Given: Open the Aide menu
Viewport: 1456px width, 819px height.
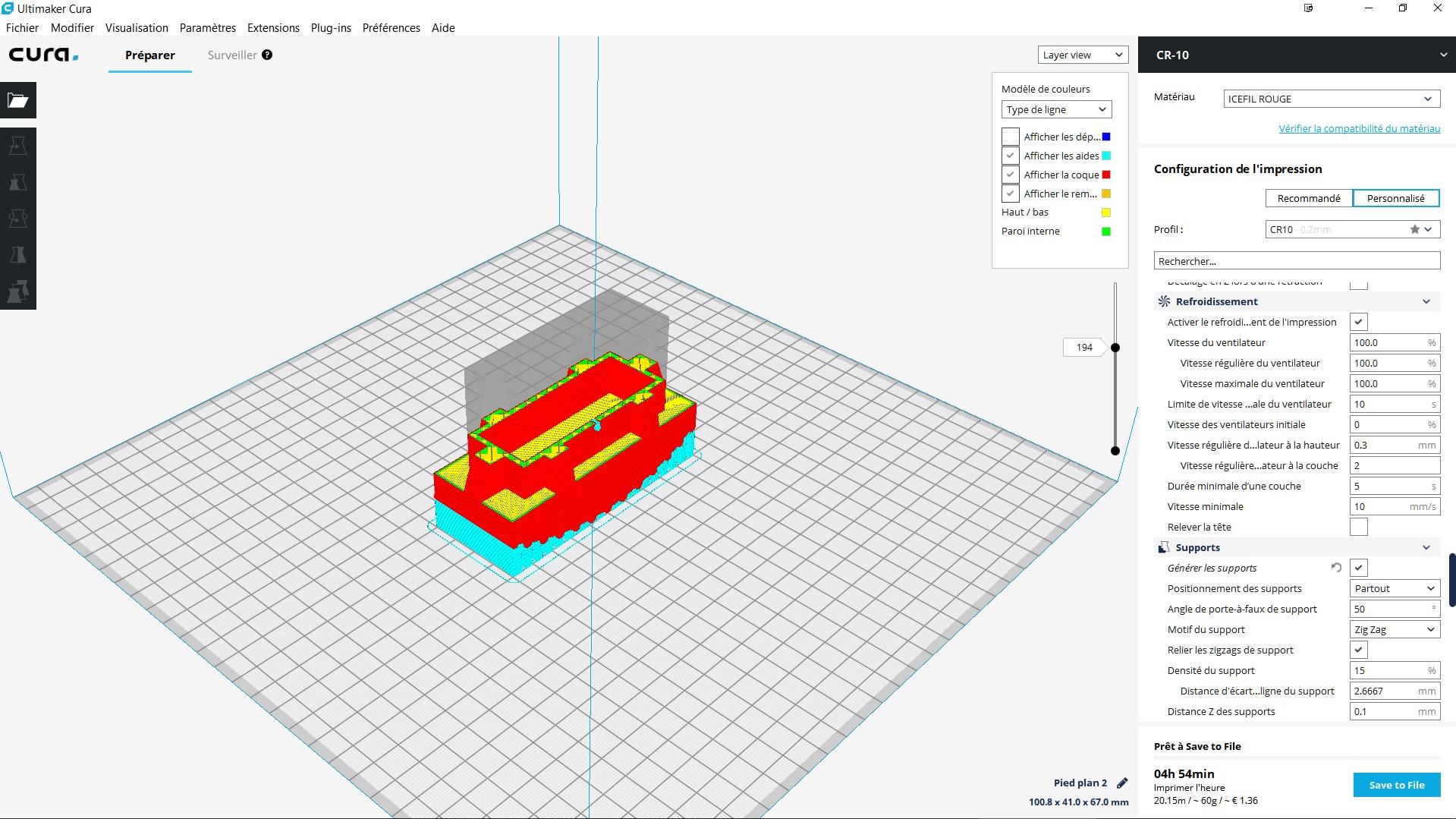Looking at the screenshot, I should coord(443,28).
